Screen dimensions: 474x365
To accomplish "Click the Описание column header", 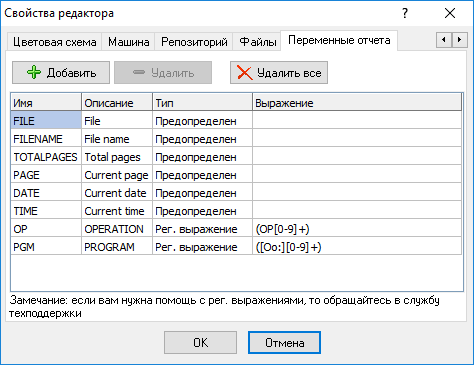I will pyautogui.click(x=117, y=103).
